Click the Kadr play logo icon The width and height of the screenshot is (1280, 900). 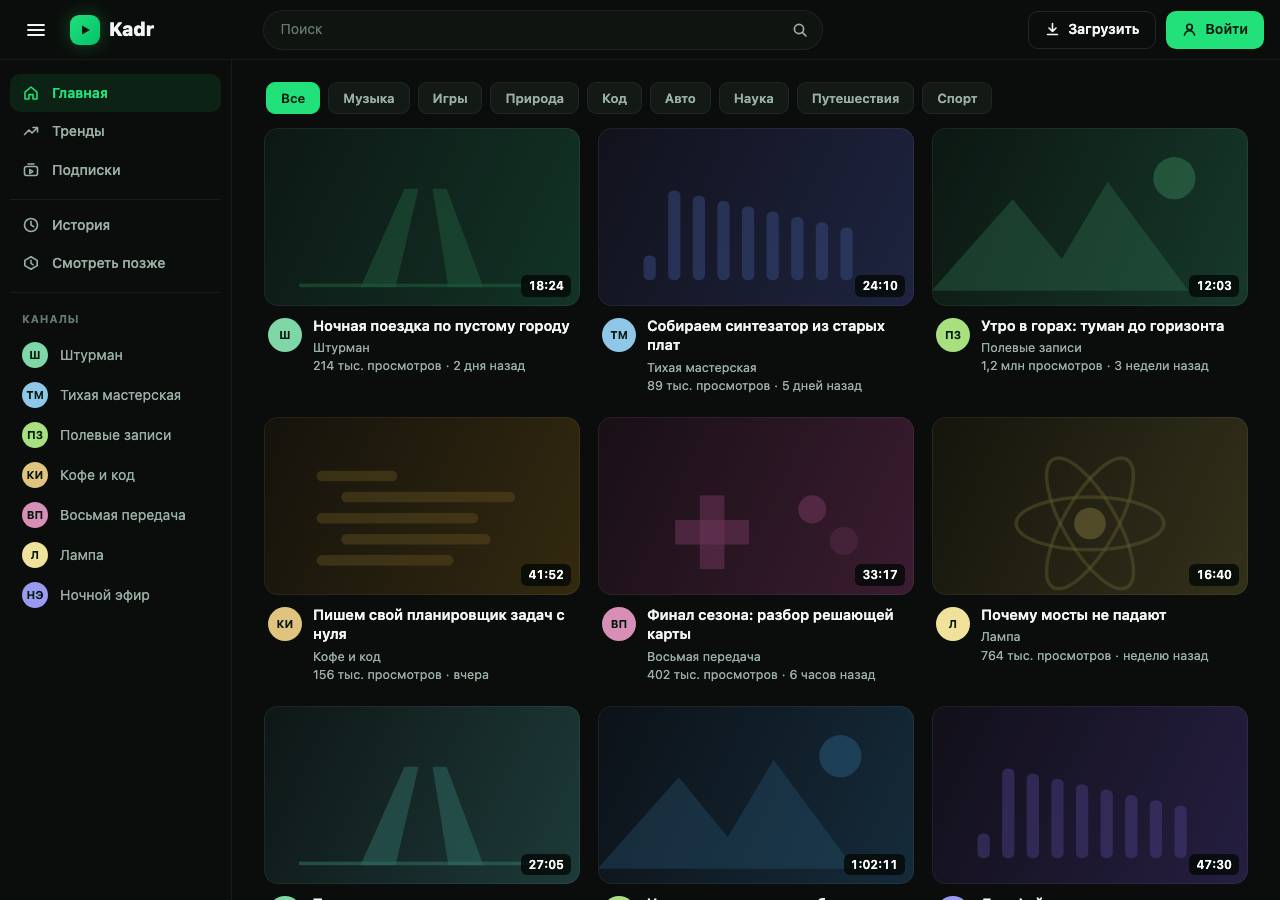(85, 30)
